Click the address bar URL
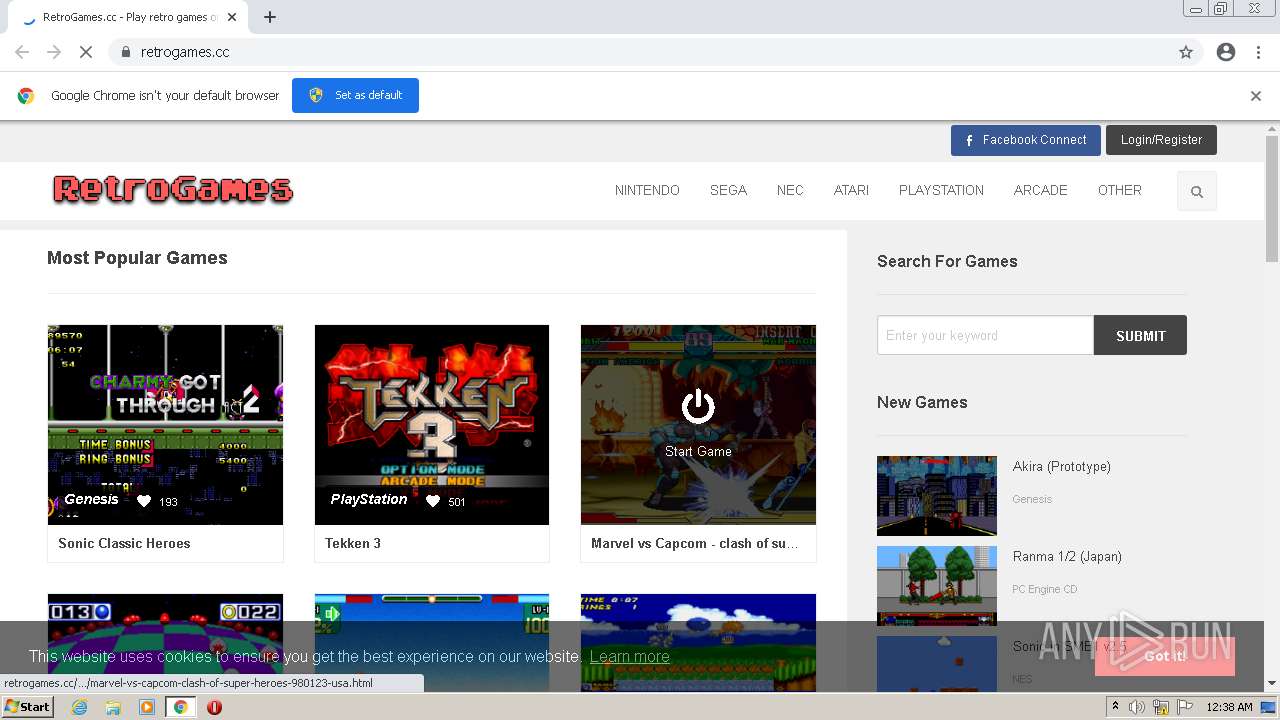The width and height of the screenshot is (1280, 720). coord(185,52)
